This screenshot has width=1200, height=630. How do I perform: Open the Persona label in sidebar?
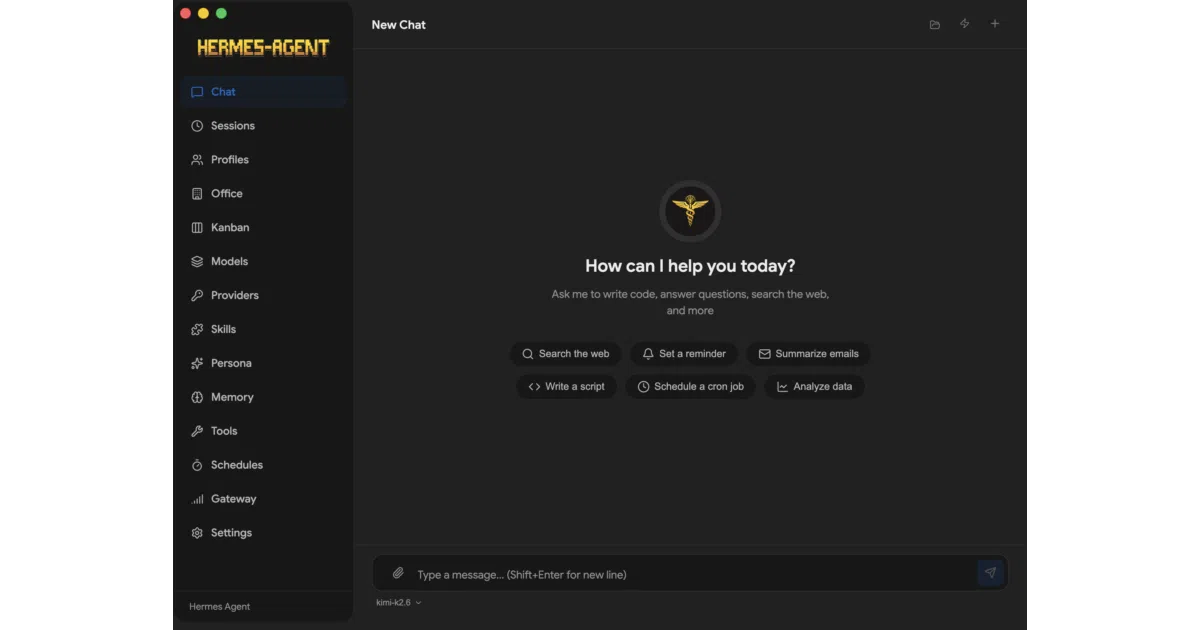point(231,364)
